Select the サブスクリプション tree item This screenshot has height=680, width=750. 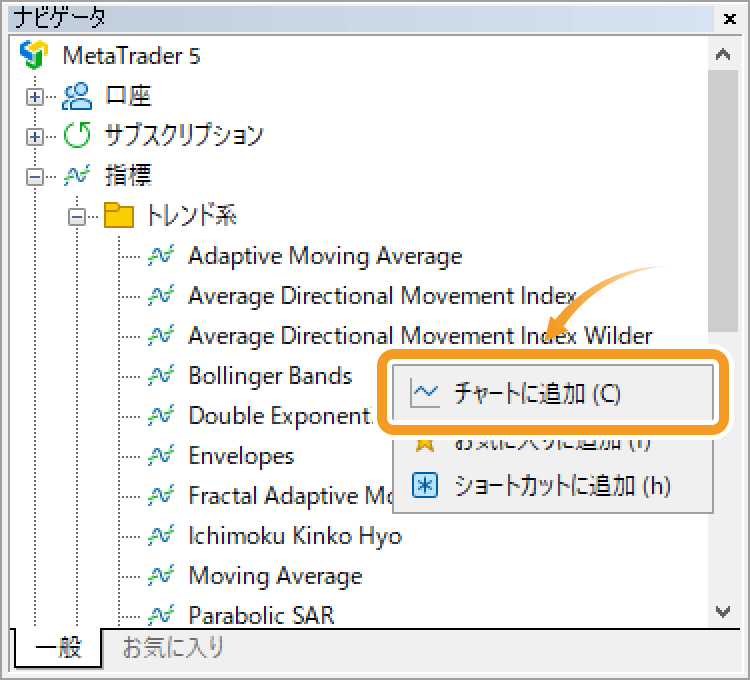pos(184,135)
